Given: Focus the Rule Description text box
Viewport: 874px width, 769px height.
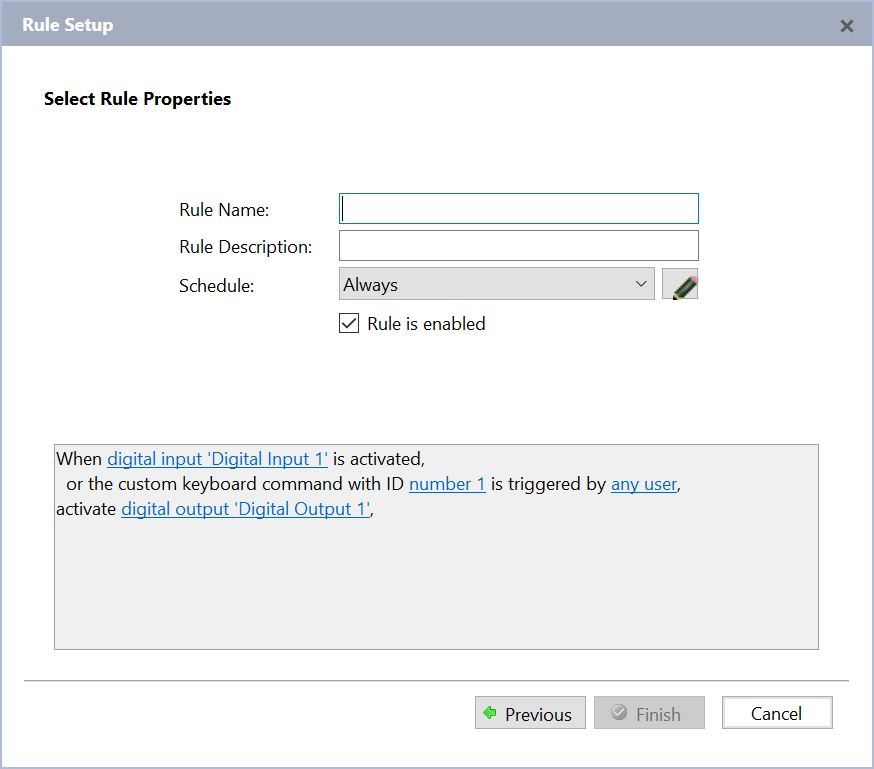Looking at the screenshot, I should click(519, 246).
